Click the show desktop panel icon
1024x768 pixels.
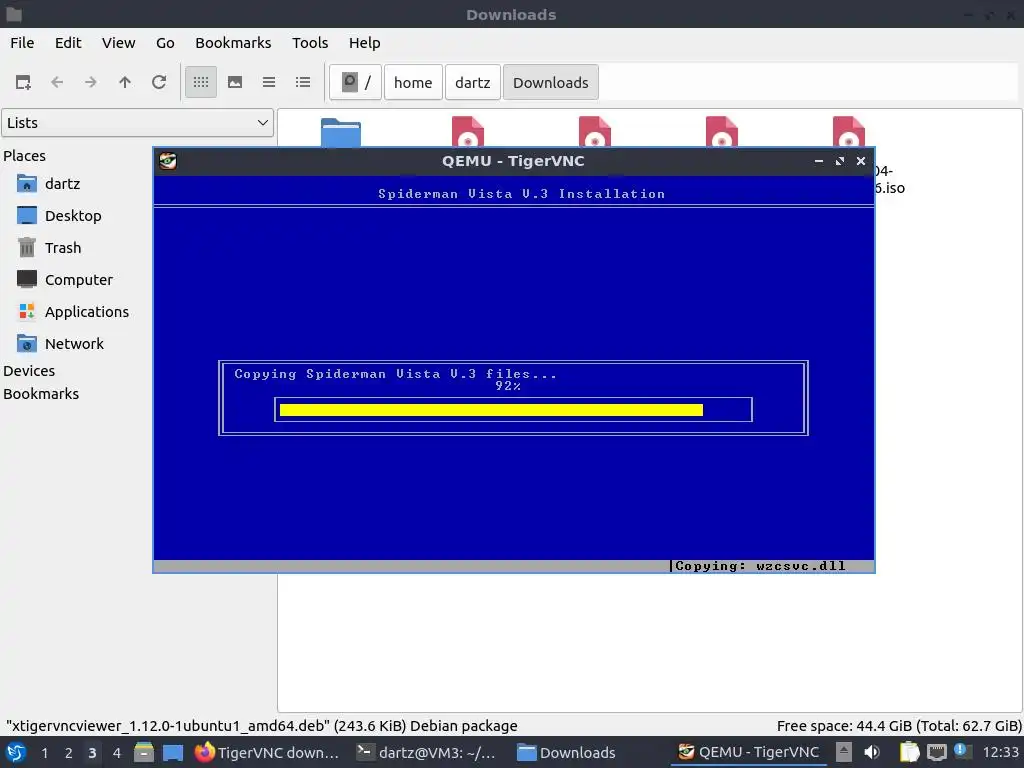172,753
